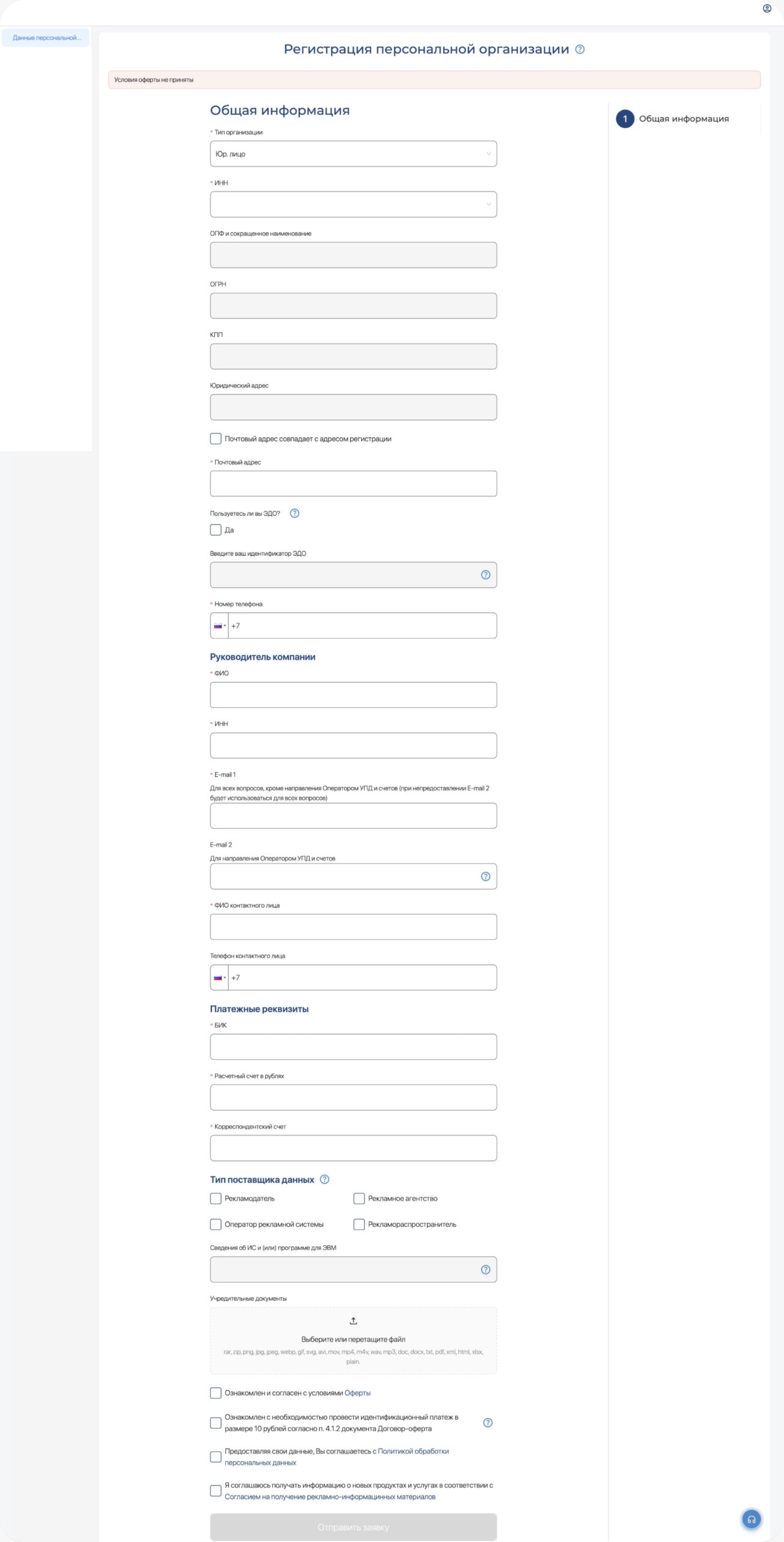Click help icon in Сведения об ИС field
The image size is (784, 1542).
click(x=485, y=1270)
